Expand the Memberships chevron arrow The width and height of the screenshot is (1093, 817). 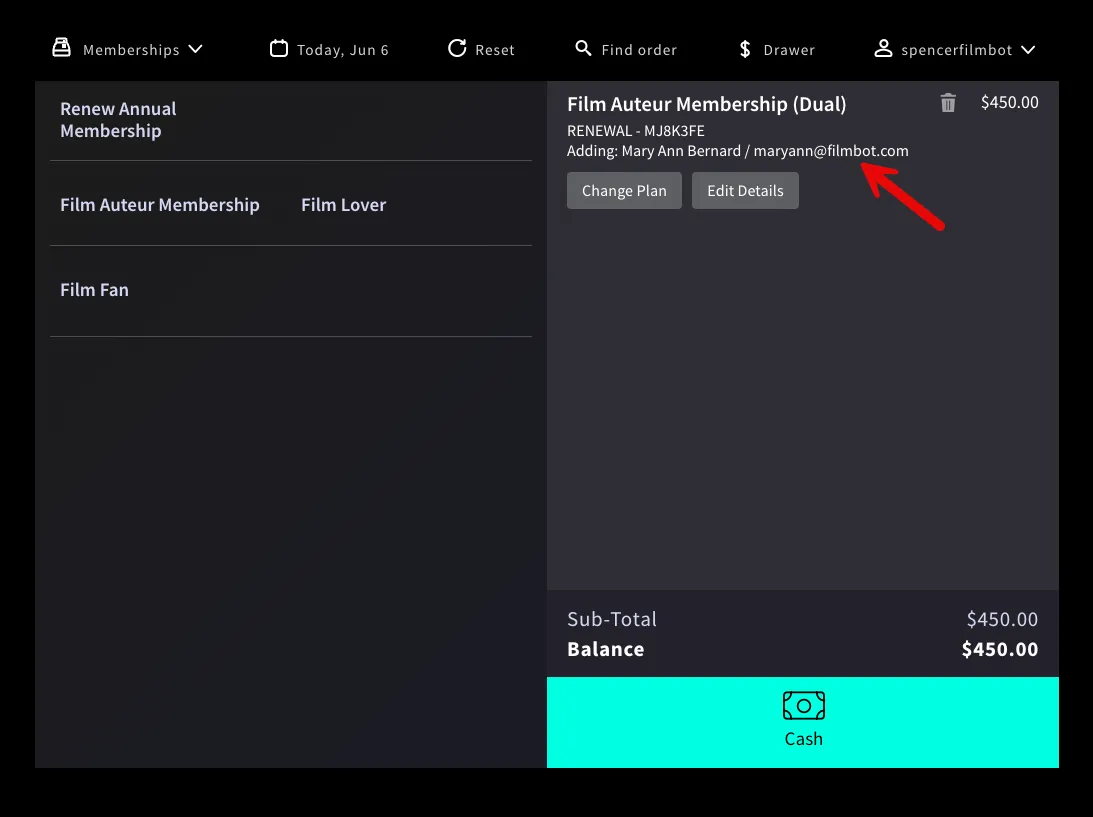pyautogui.click(x=196, y=49)
